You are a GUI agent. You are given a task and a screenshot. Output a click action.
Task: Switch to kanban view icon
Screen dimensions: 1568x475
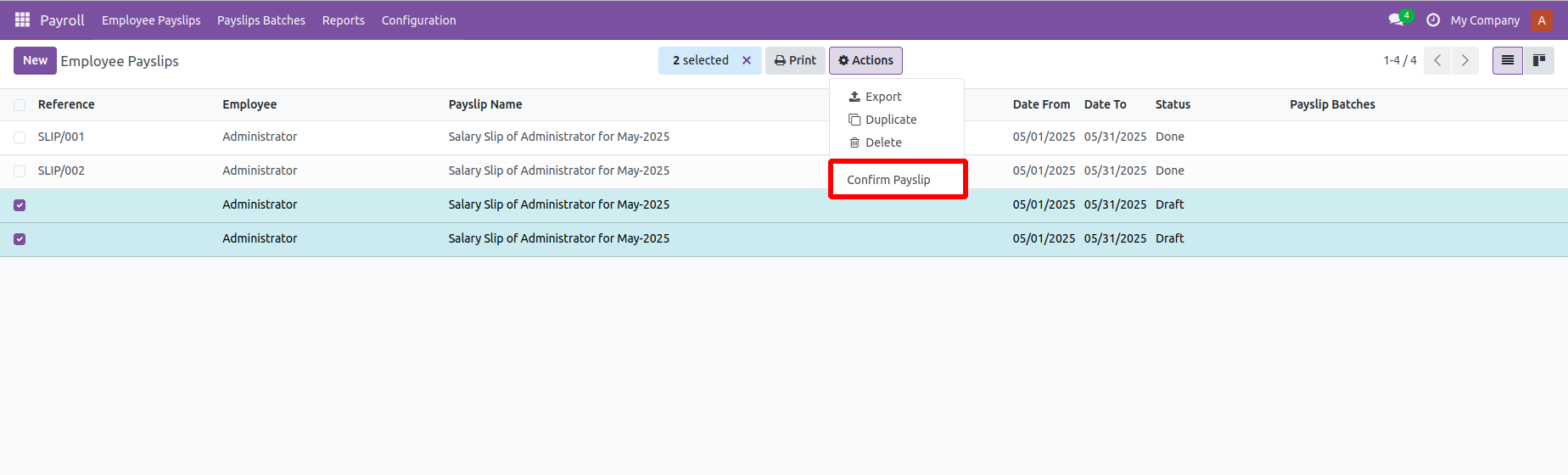pos(1539,60)
